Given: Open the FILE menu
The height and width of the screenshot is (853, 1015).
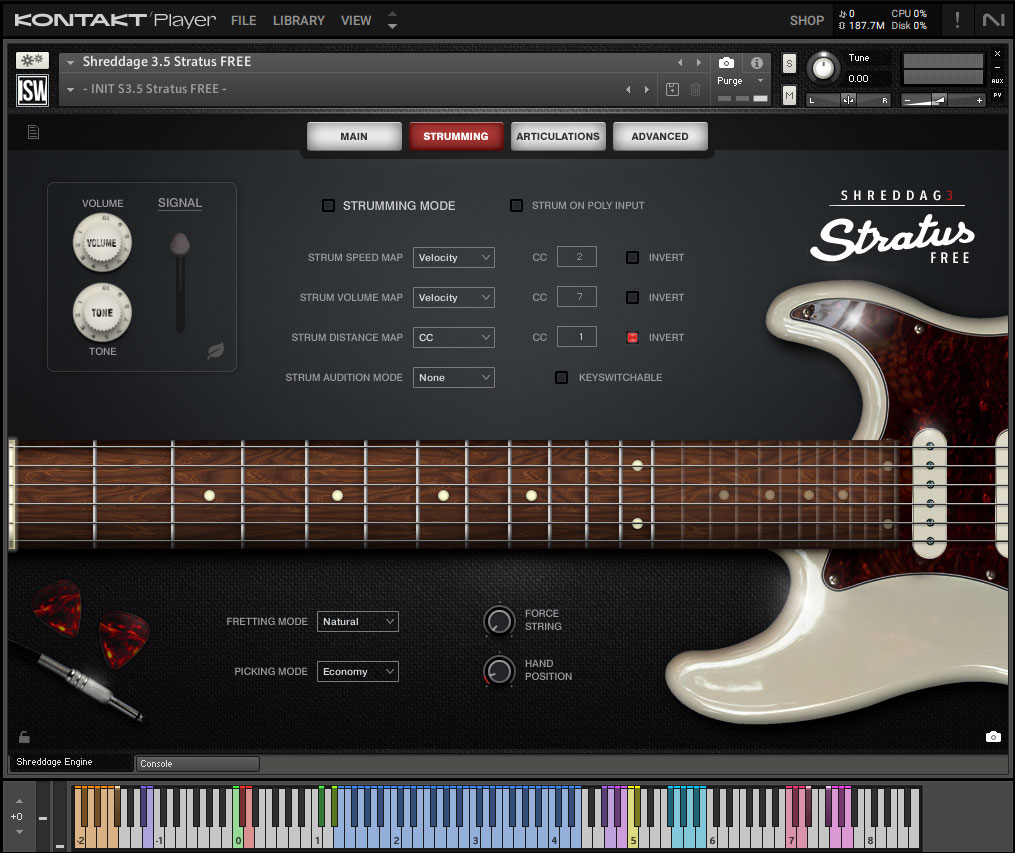Looking at the screenshot, I should click(x=243, y=21).
